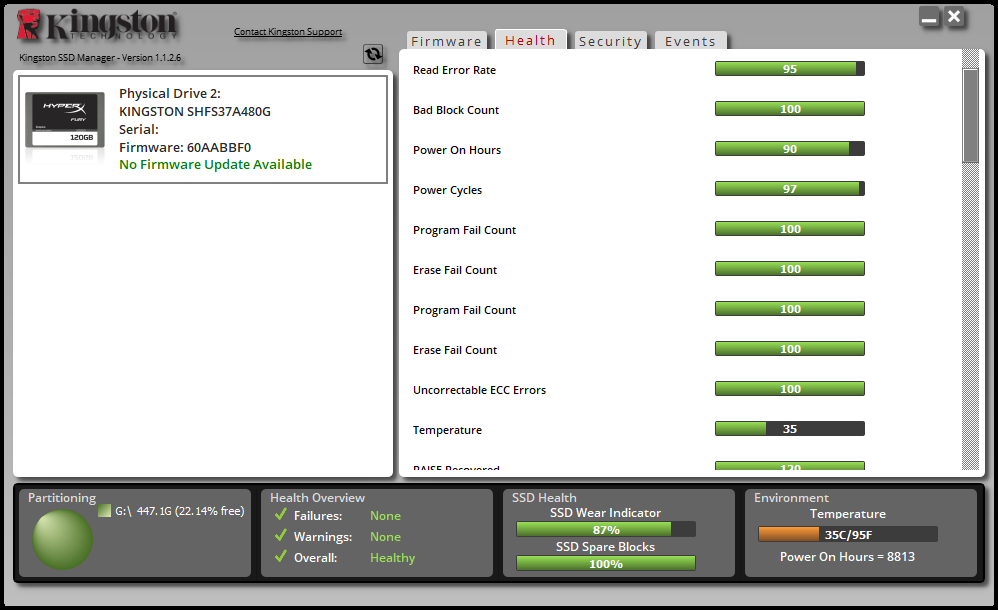Minimize the SSD Manager window
Screen dimensions: 998x610
coord(929,18)
